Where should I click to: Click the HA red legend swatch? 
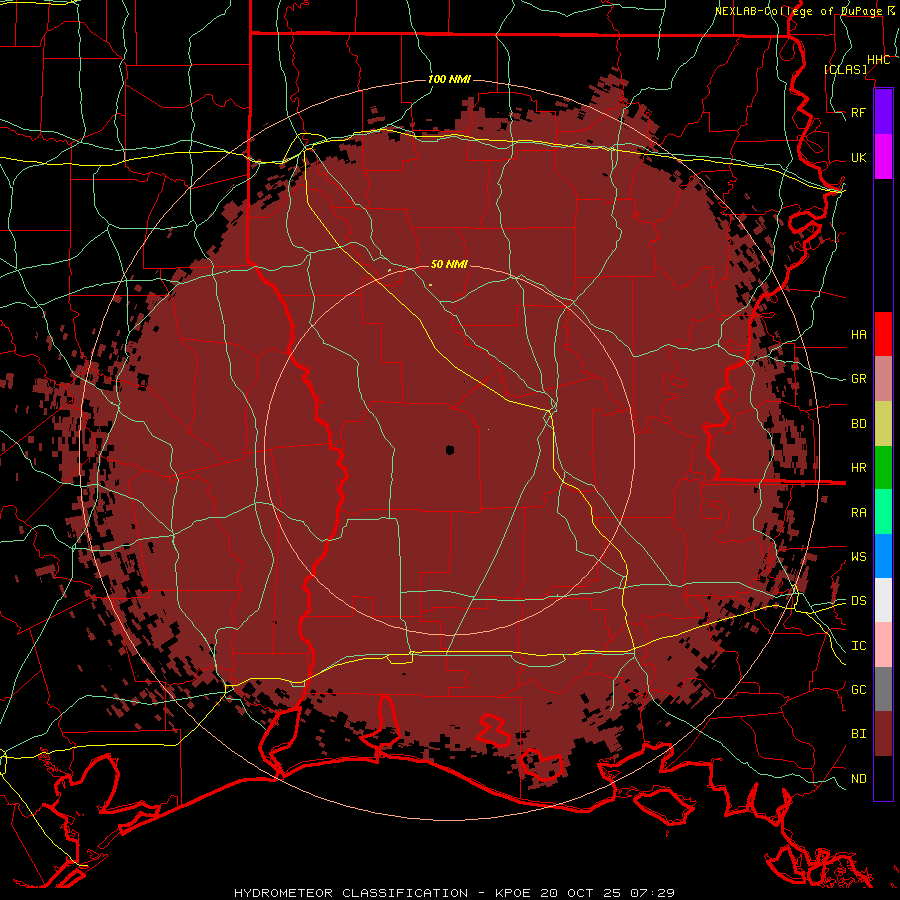[x=883, y=334]
